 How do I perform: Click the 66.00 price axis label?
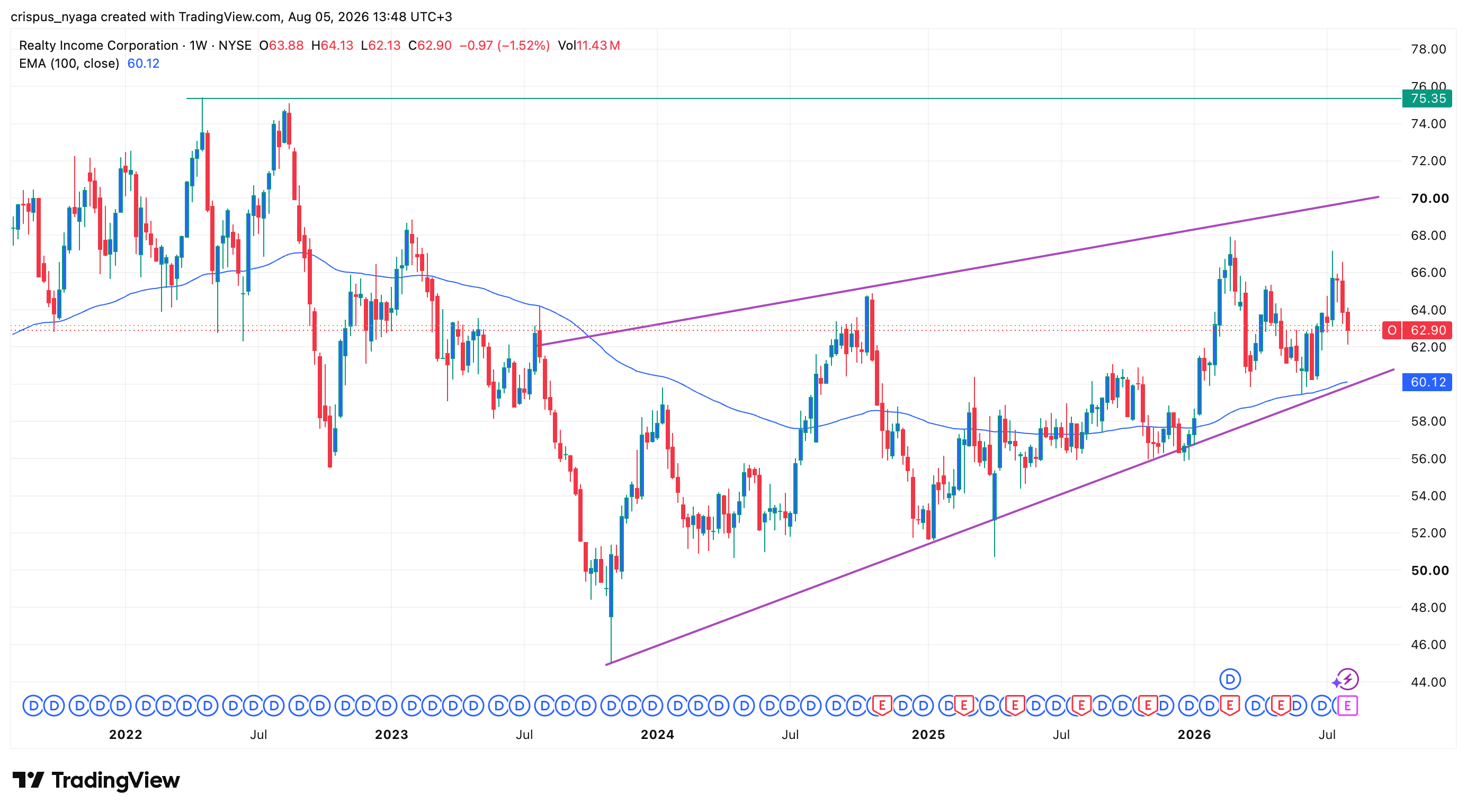coord(1428,272)
